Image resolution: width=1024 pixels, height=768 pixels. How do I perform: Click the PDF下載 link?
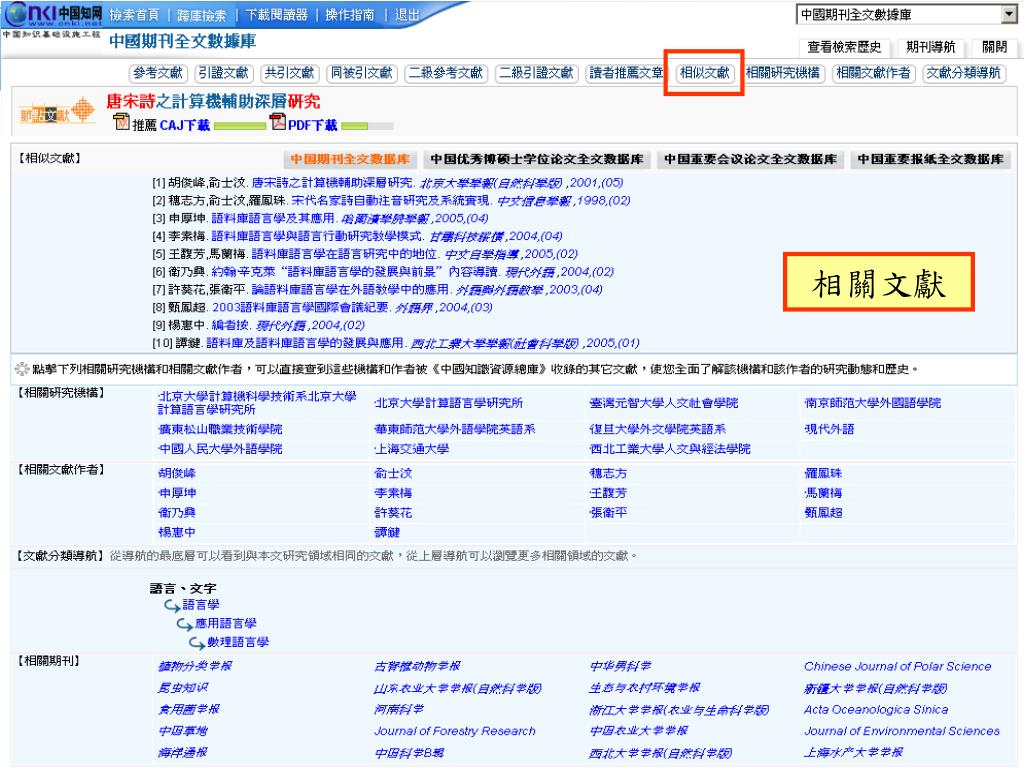pyautogui.click(x=312, y=125)
